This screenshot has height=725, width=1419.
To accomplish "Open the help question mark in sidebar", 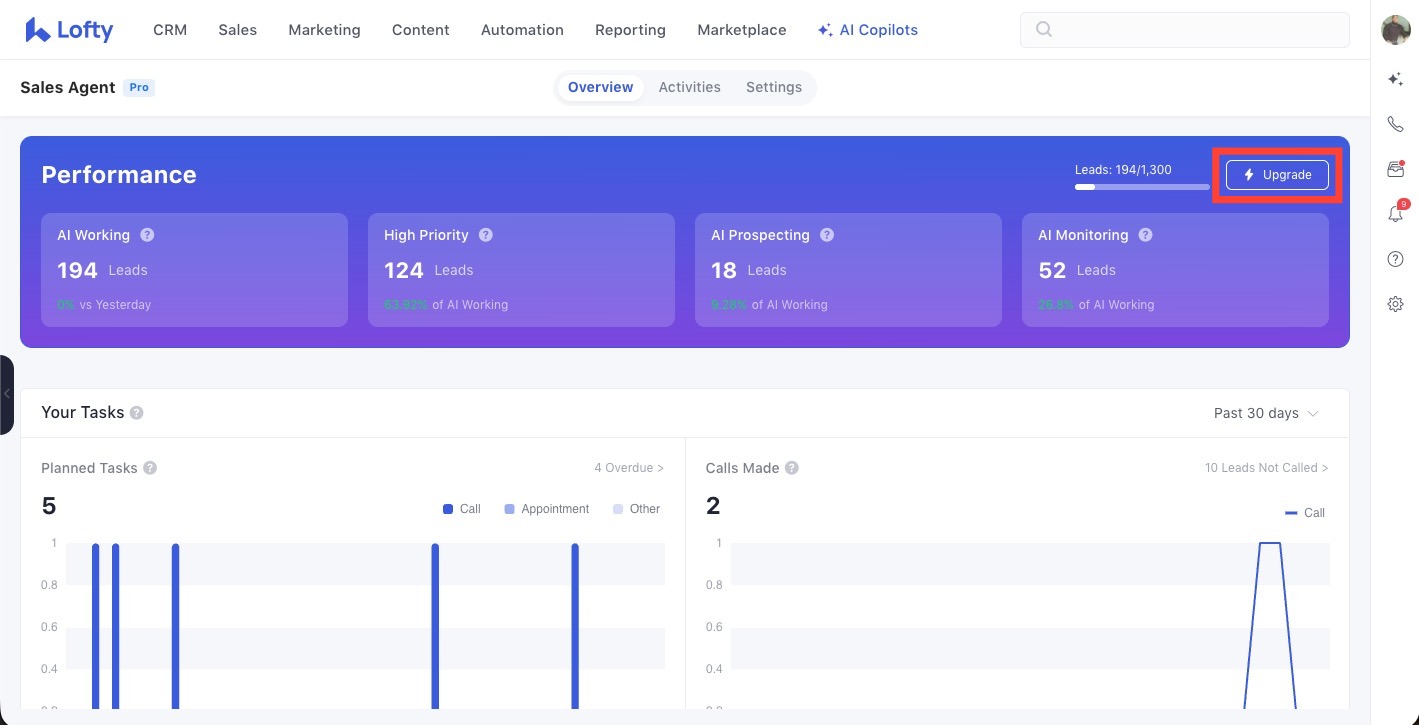I will coord(1395,259).
